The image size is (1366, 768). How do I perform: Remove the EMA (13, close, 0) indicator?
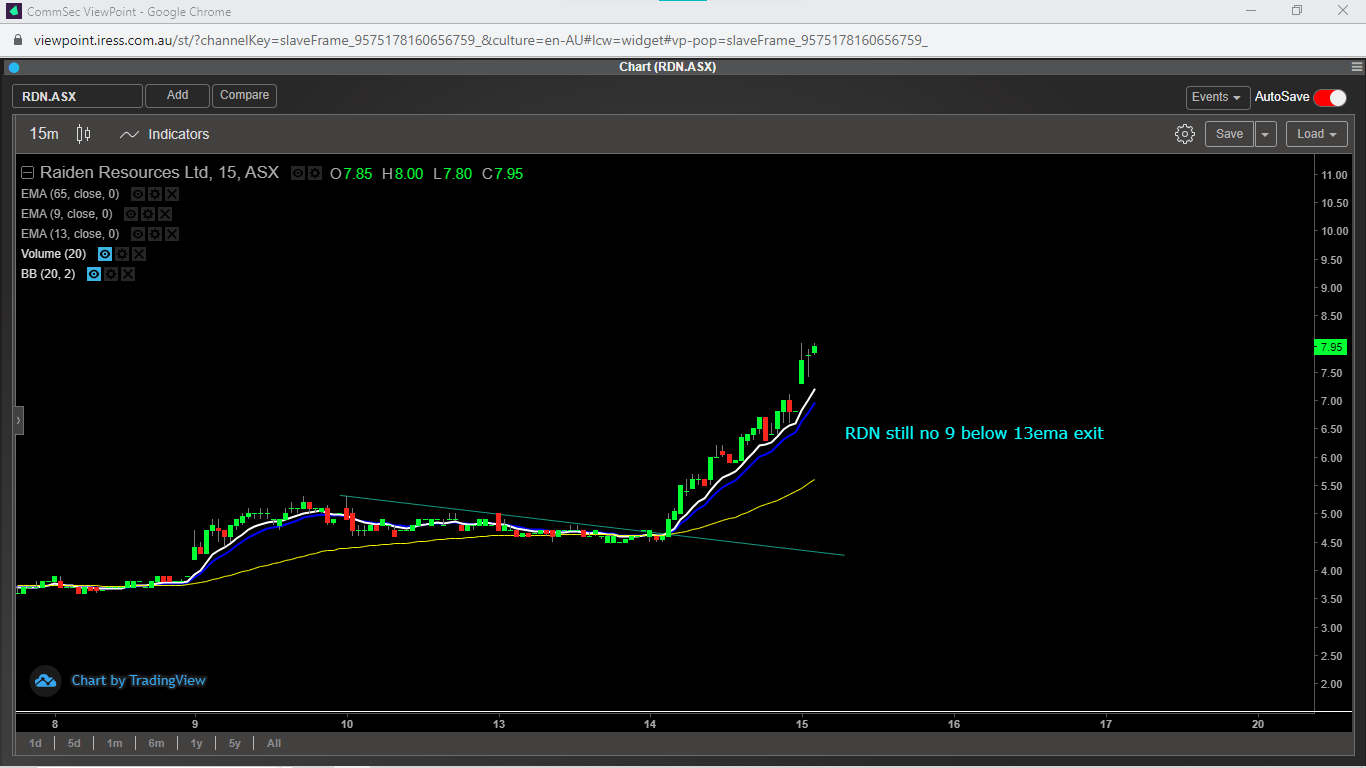[172, 234]
